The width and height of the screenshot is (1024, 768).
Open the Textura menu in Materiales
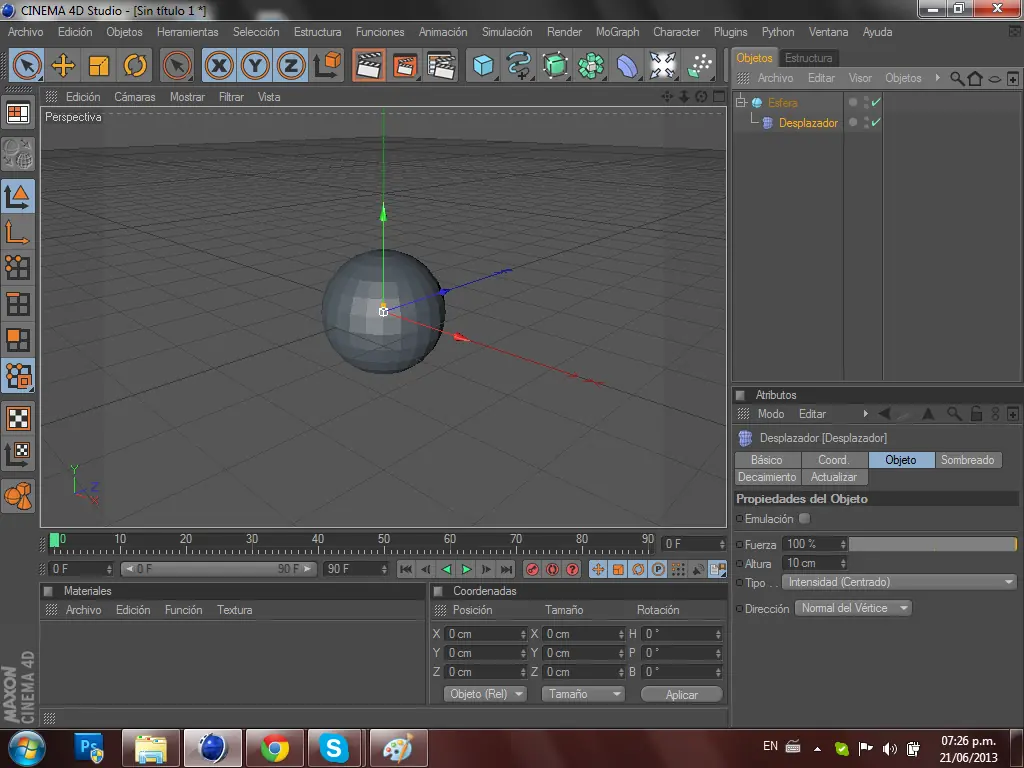(x=234, y=610)
